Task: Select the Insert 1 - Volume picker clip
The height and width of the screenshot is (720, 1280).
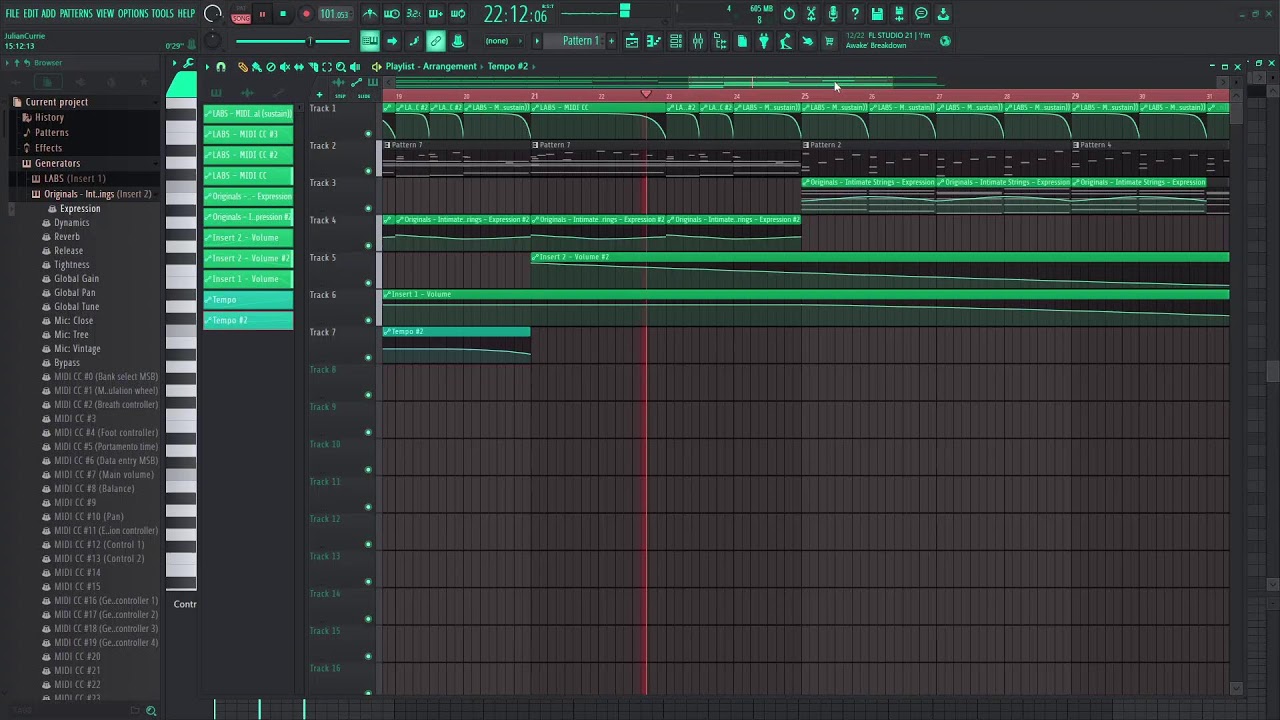Action: coord(248,279)
